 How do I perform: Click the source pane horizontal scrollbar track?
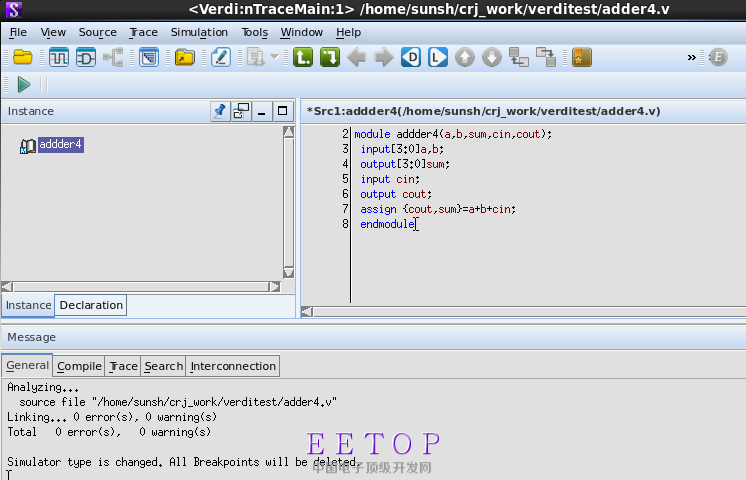point(529,312)
